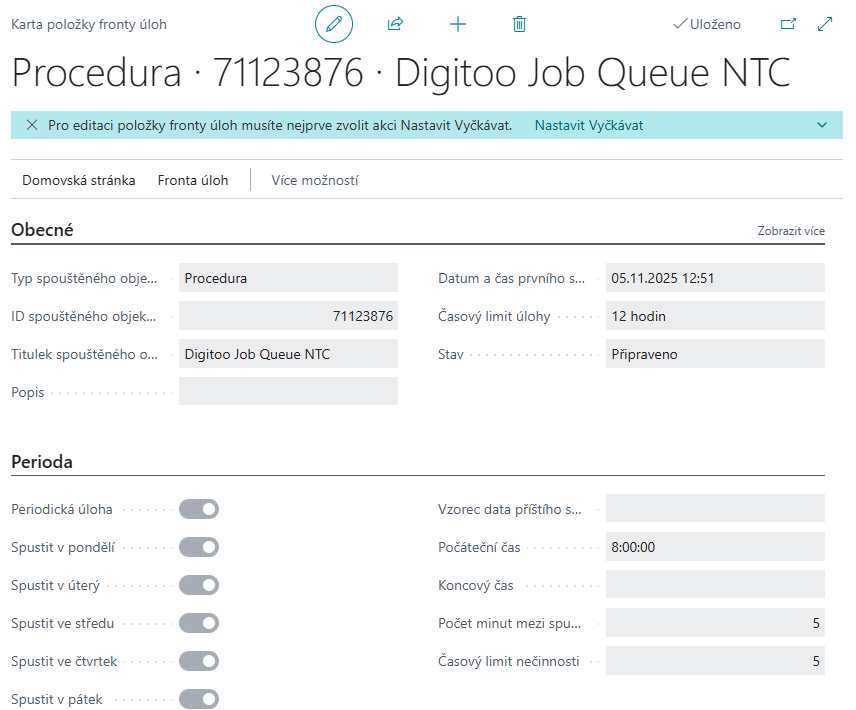Screen dimensions: 856x710
Task: Toggle Spustit v úterý switch
Action: [x=199, y=585]
